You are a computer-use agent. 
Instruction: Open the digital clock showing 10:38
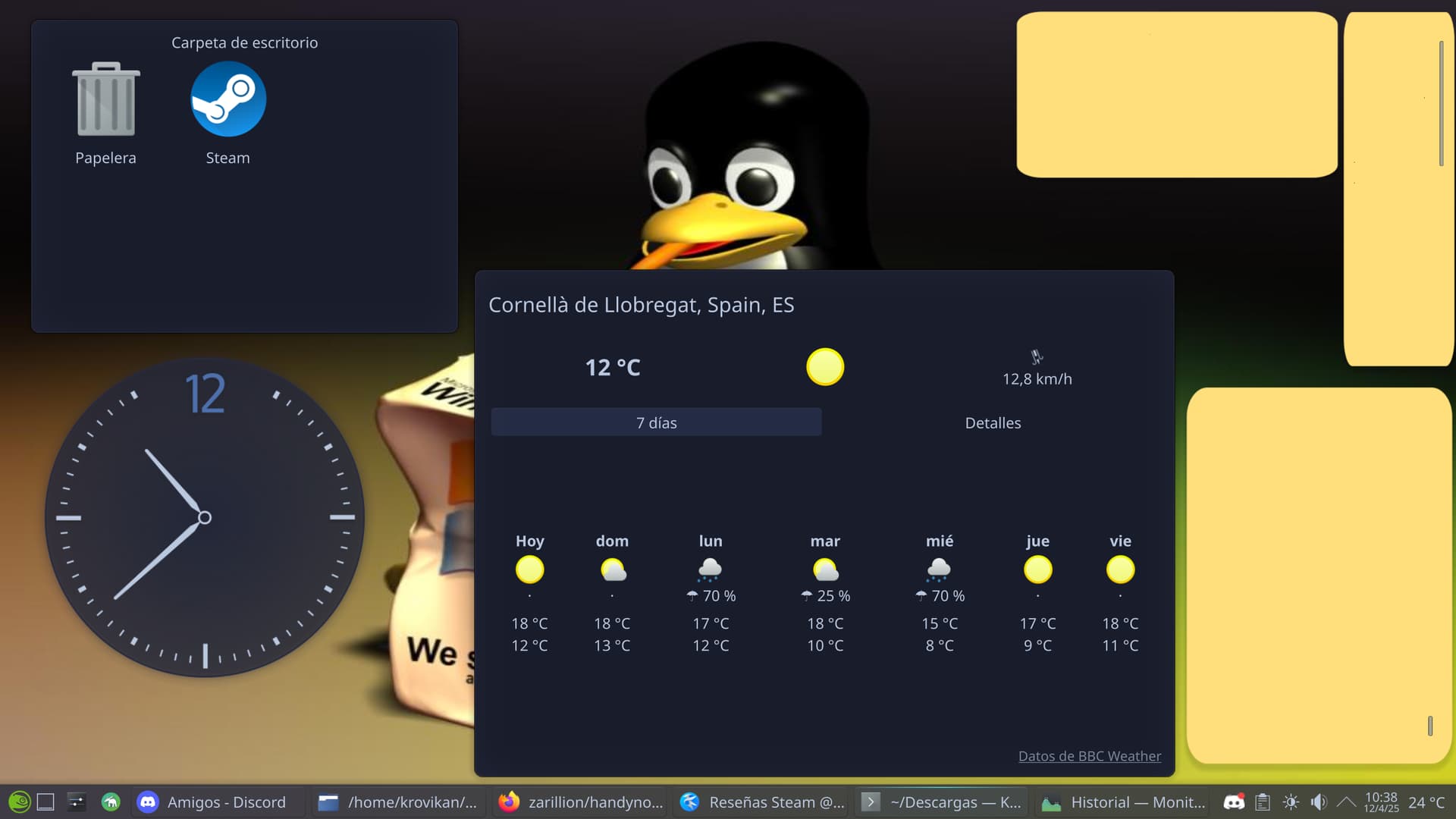pyautogui.click(x=1381, y=802)
